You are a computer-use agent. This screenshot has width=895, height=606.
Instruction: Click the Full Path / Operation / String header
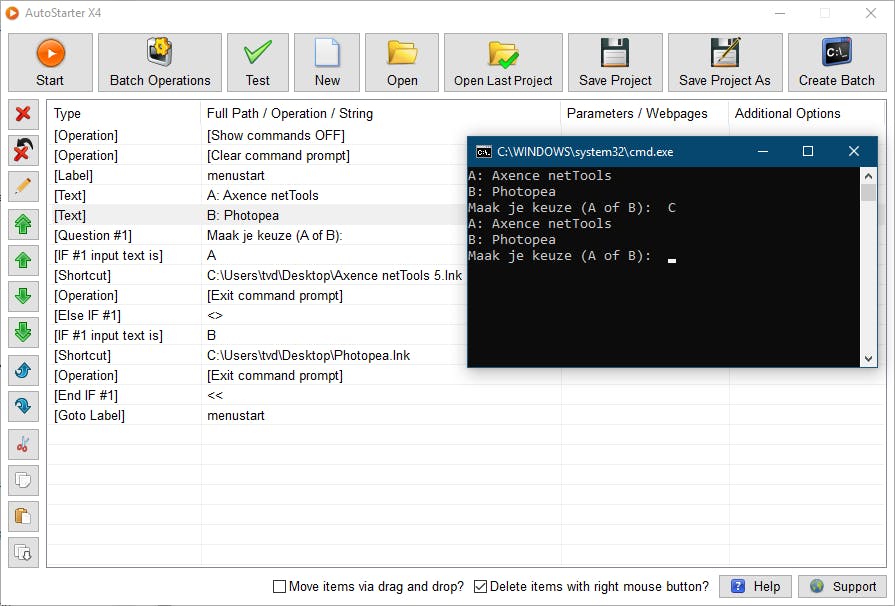click(381, 114)
